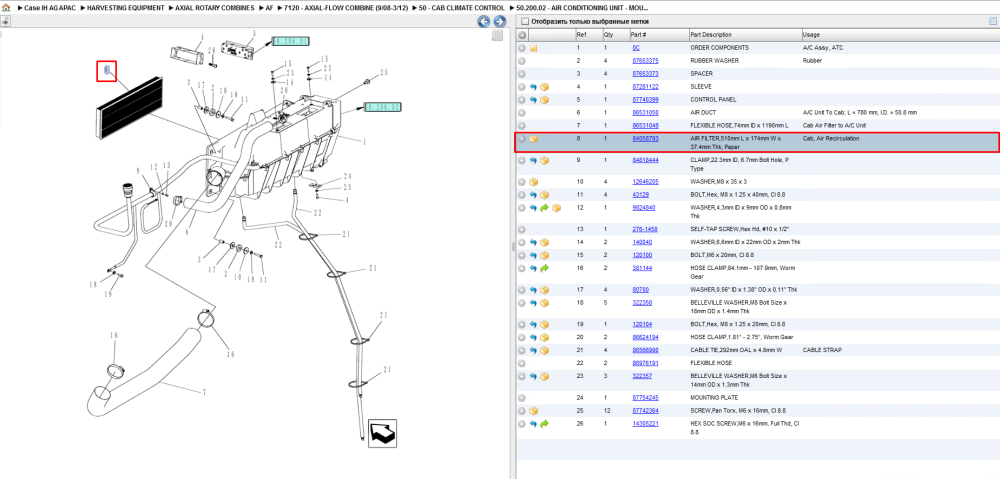Select circle marker for SELF-TAP SCREW row
Viewport: 1000px width, 479px height.
(x=522, y=229)
